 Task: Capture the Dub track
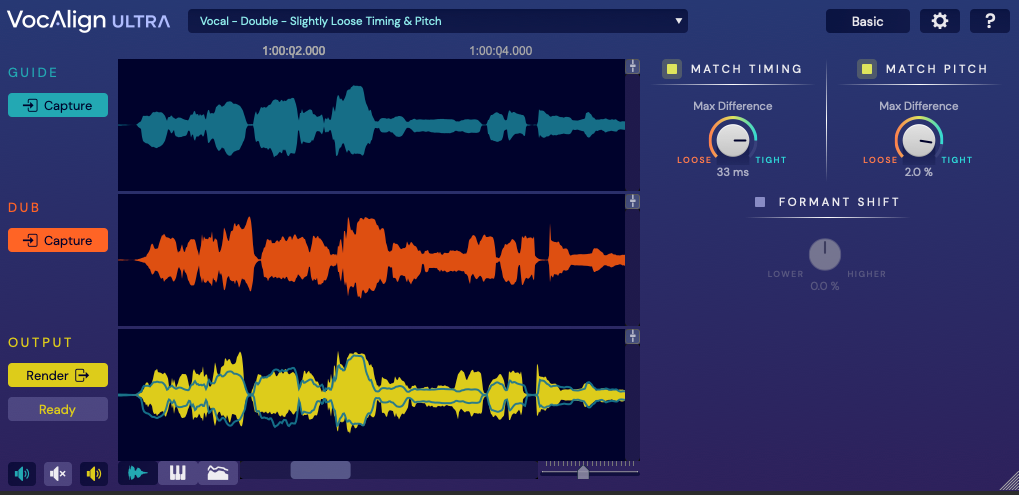[x=58, y=240]
